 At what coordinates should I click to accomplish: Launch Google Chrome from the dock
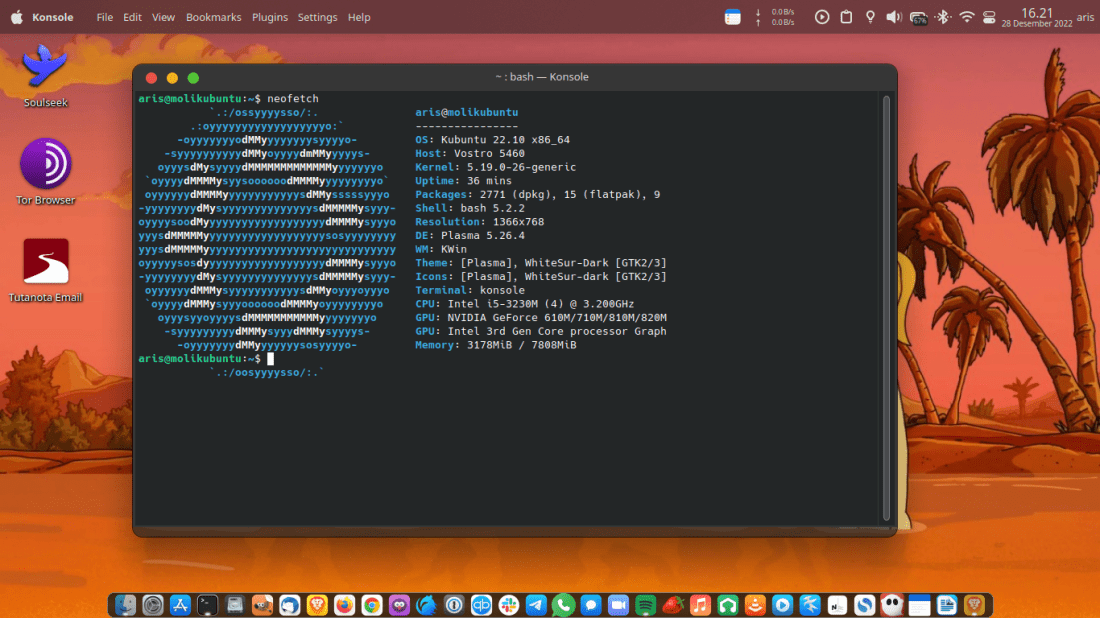371,605
